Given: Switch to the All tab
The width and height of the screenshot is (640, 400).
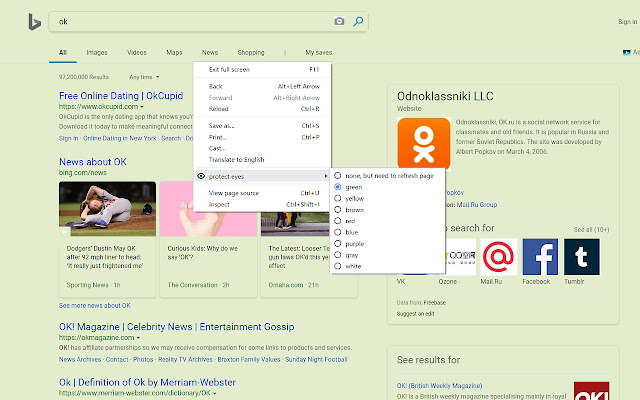Looking at the screenshot, I should point(63,53).
